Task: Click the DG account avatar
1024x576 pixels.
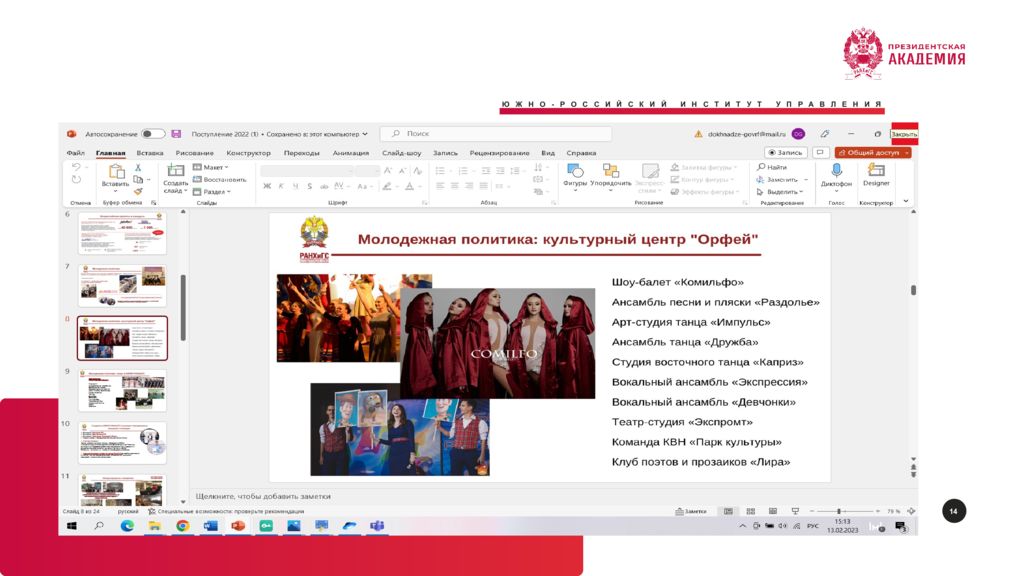Action: point(798,134)
